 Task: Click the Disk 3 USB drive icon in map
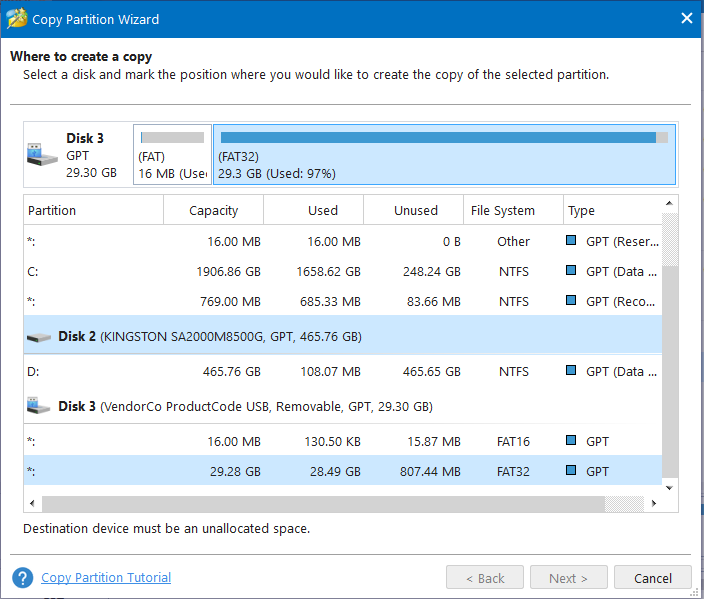(41, 154)
